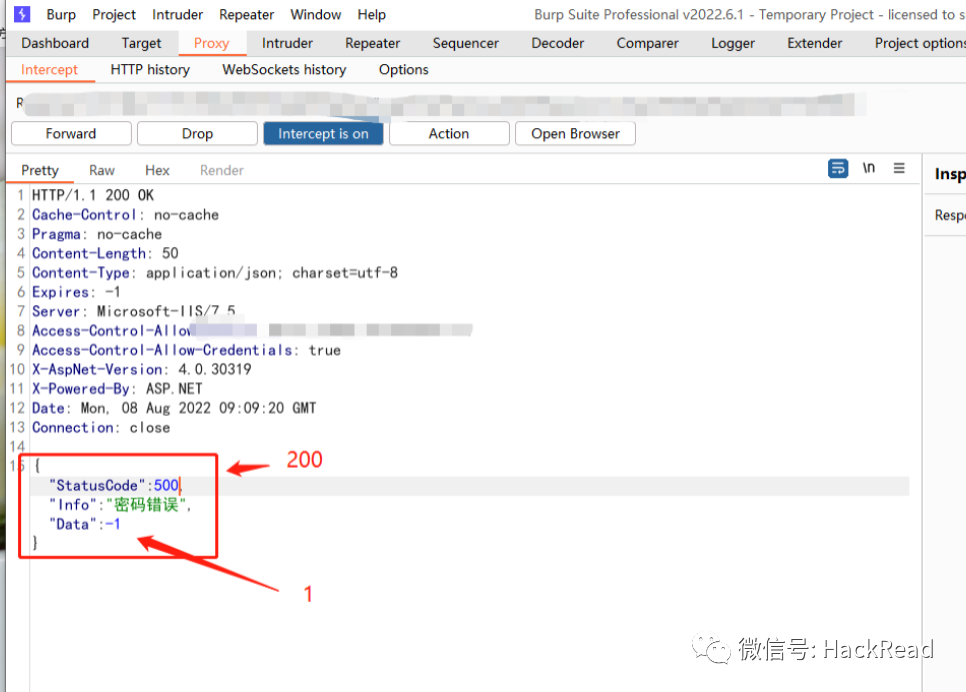Switch to the Intruder tool tab
The height and width of the screenshot is (692, 966).
point(287,43)
